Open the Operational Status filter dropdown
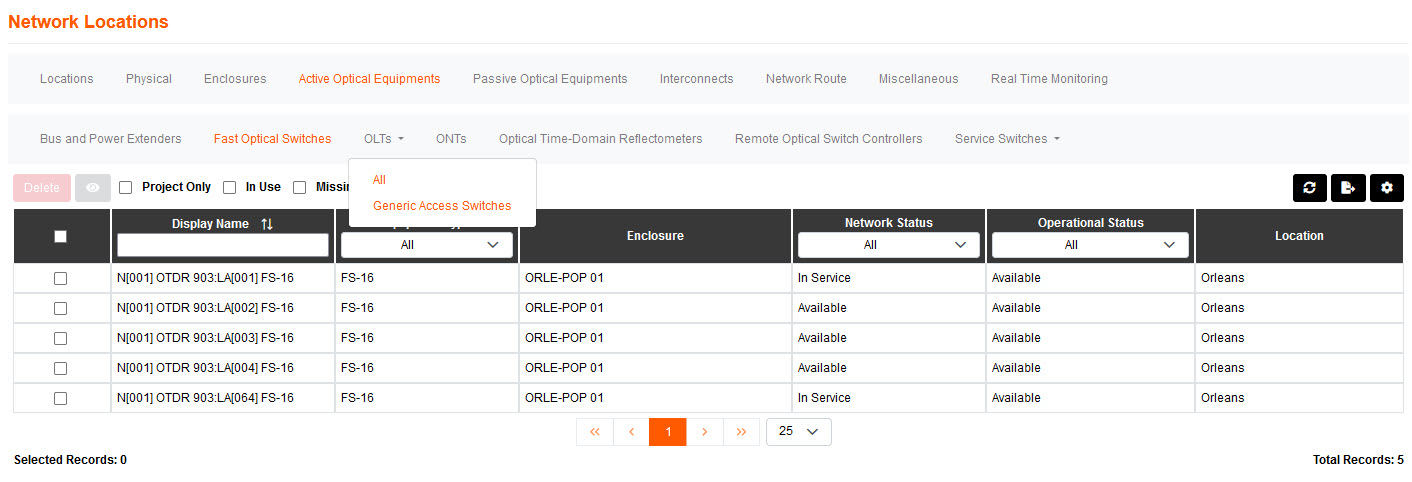The image size is (1412, 482). click(x=1090, y=245)
